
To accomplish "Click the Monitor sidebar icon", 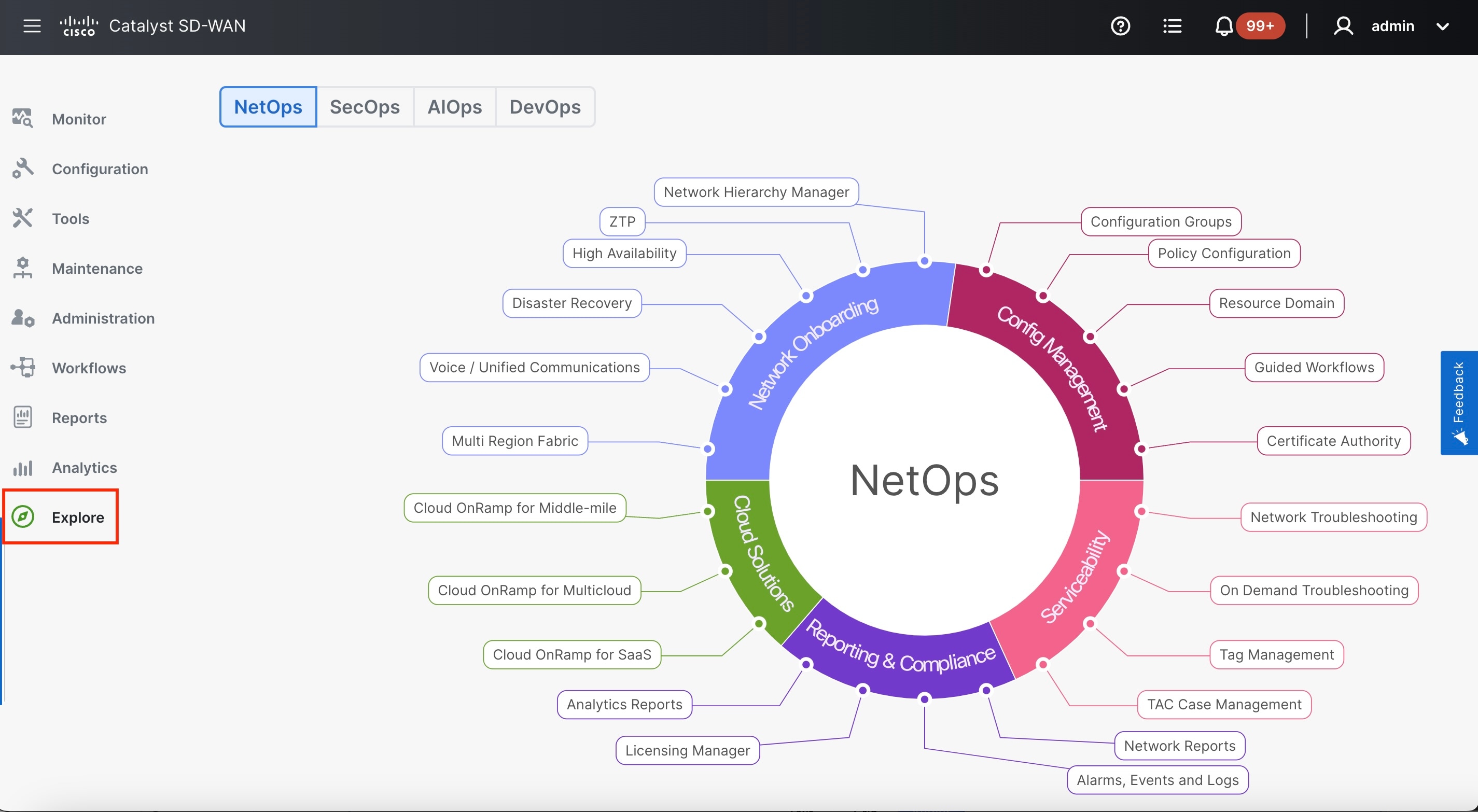I will (x=23, y=119).
